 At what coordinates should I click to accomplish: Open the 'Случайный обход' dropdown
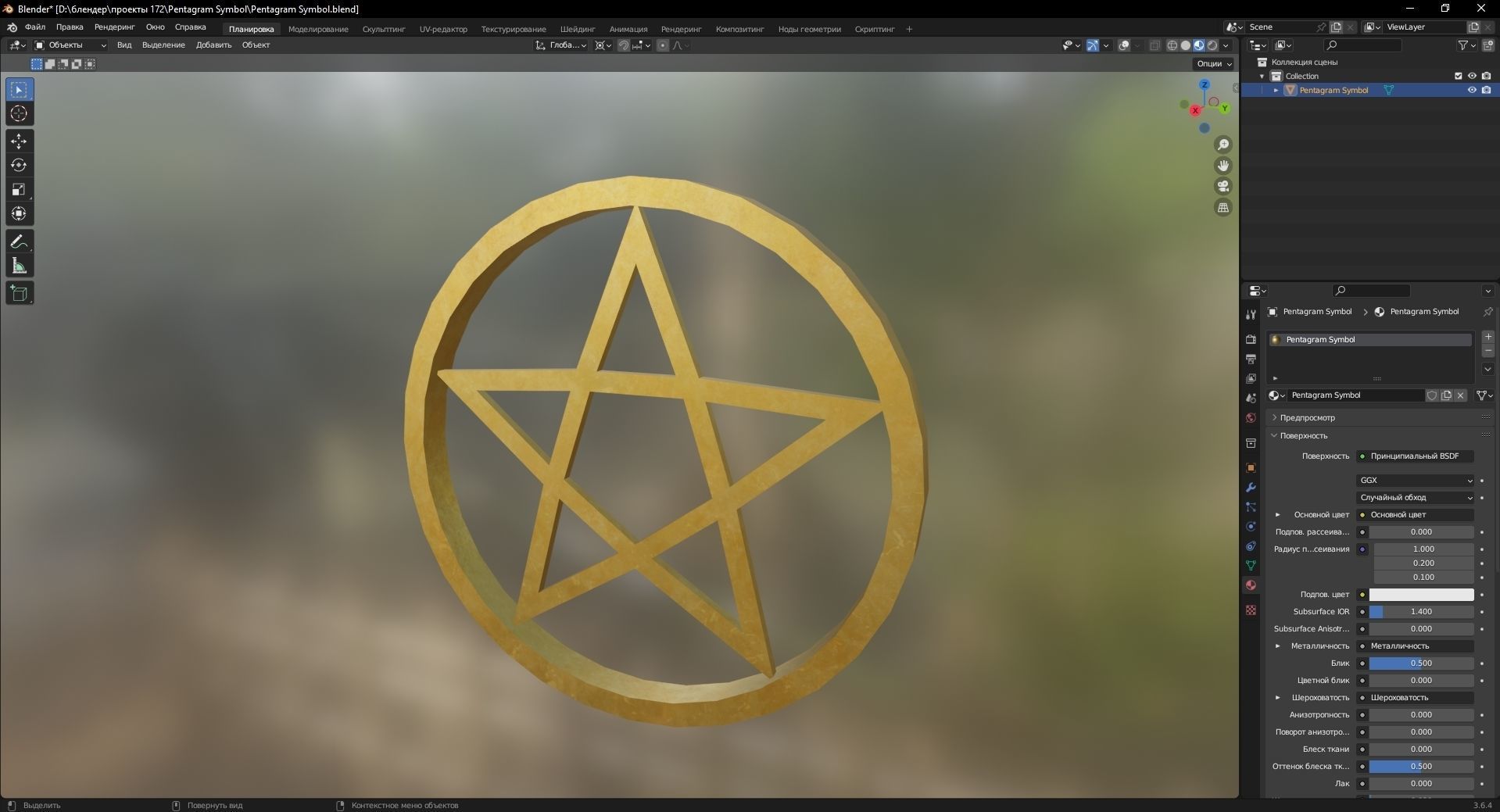coord(1416,498)
